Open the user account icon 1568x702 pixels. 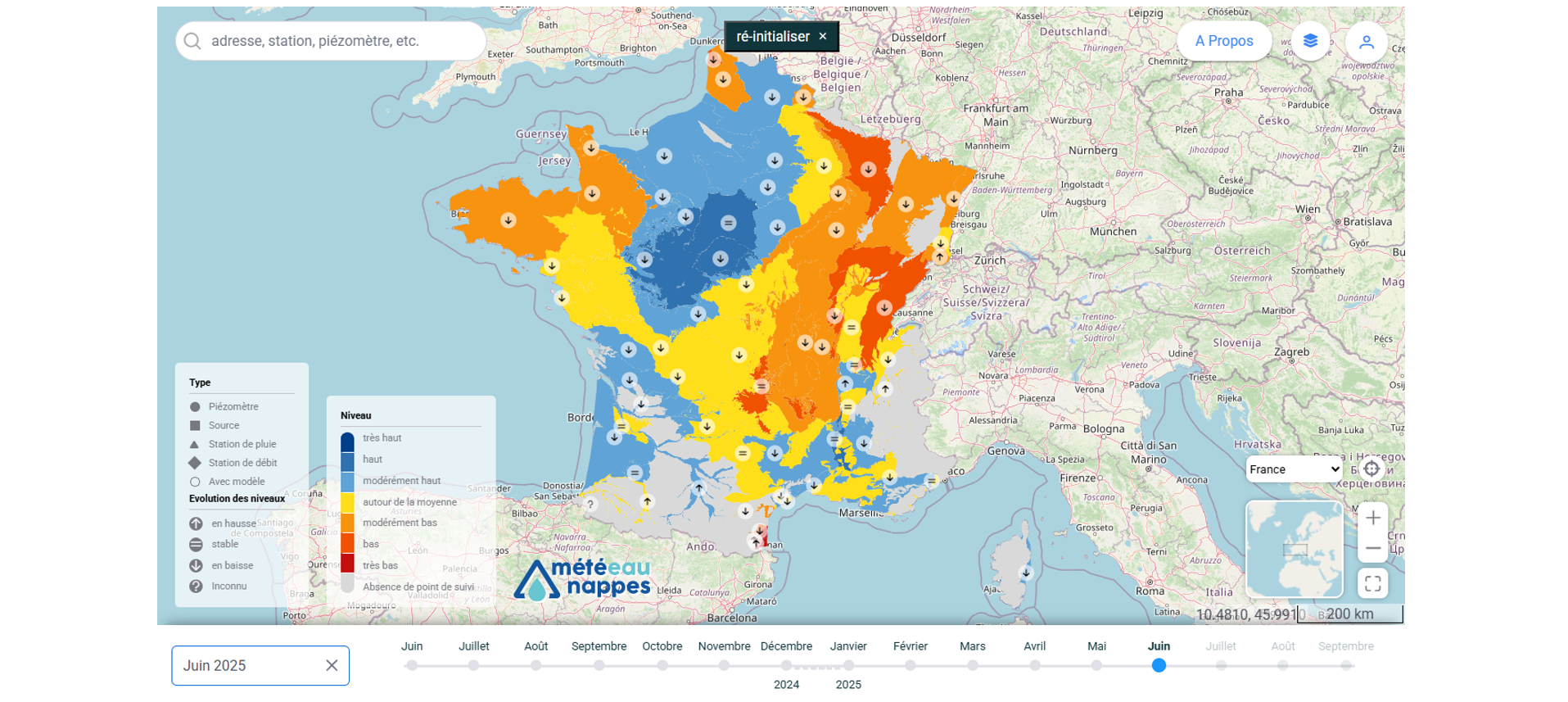[1366, 41]
